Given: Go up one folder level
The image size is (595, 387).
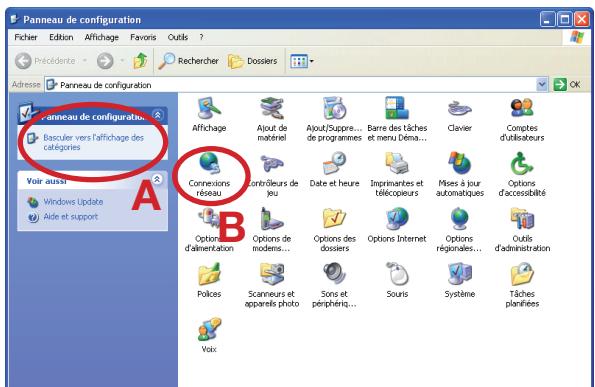Looking at the screenshot, I should (140, 61).
